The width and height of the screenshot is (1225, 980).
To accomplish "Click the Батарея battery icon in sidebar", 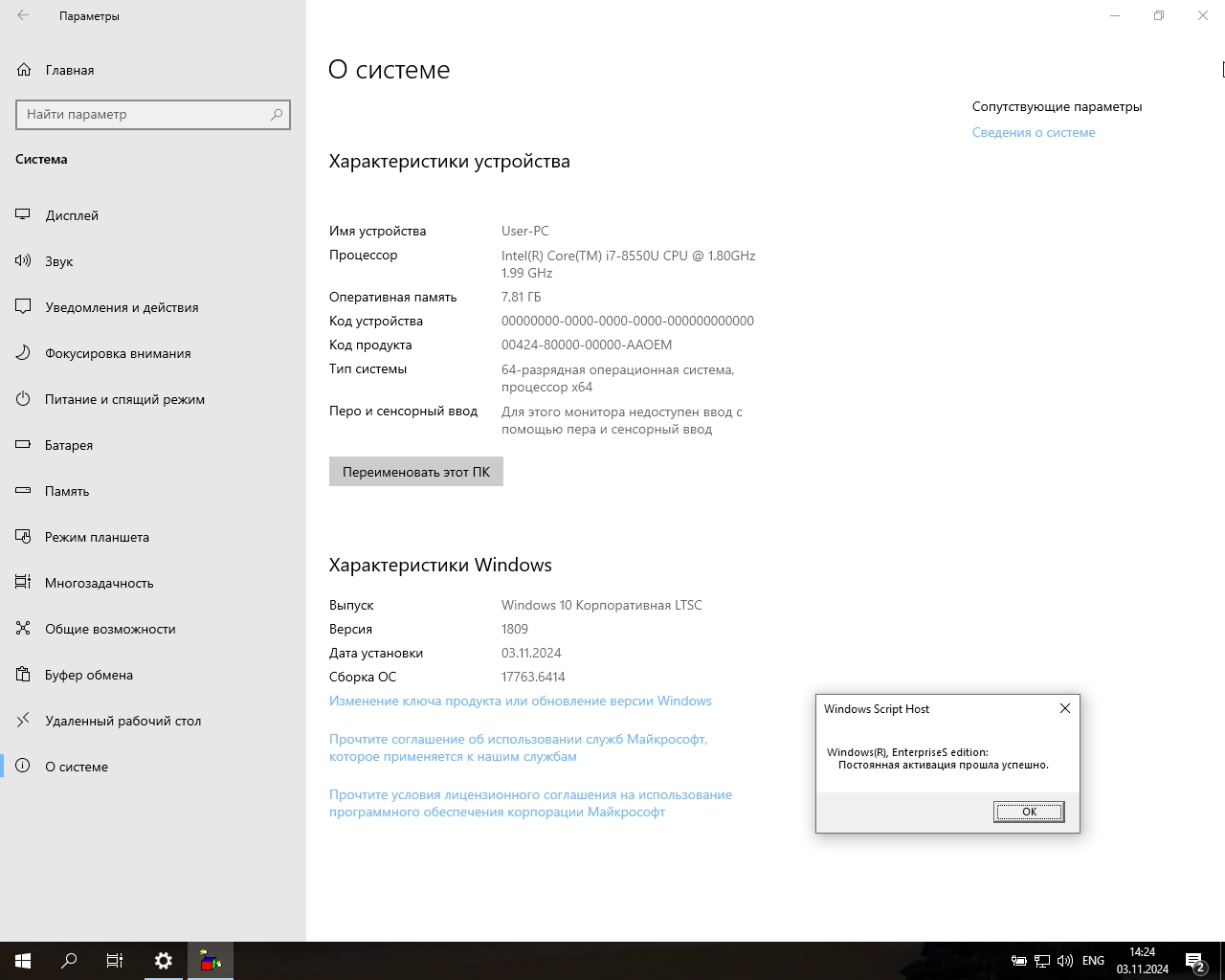I will 23,444.
